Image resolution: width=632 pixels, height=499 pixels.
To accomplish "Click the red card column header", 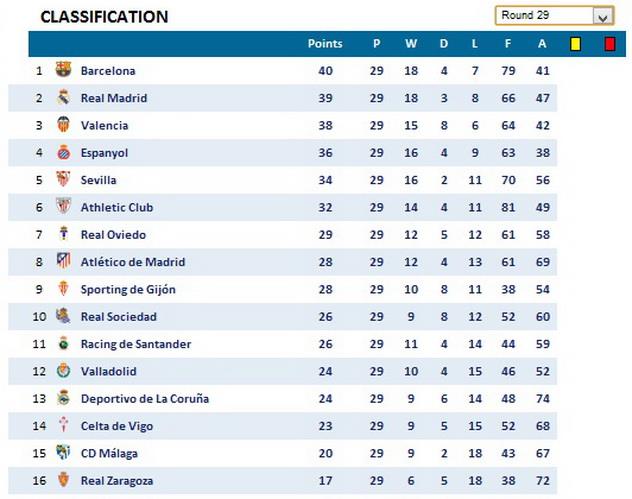I will pyautogui.click(x=610, y=44).
